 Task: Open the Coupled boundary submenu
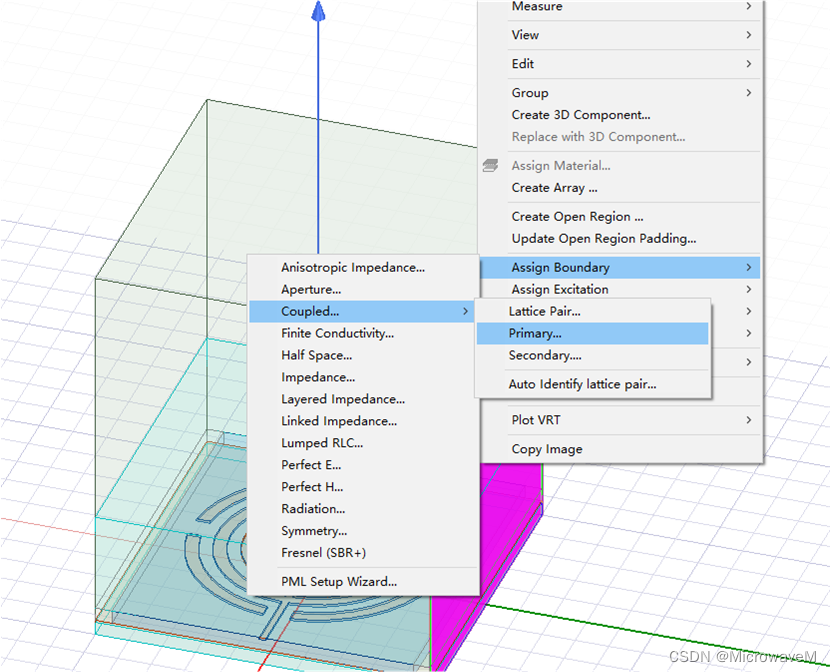(363, 311)
